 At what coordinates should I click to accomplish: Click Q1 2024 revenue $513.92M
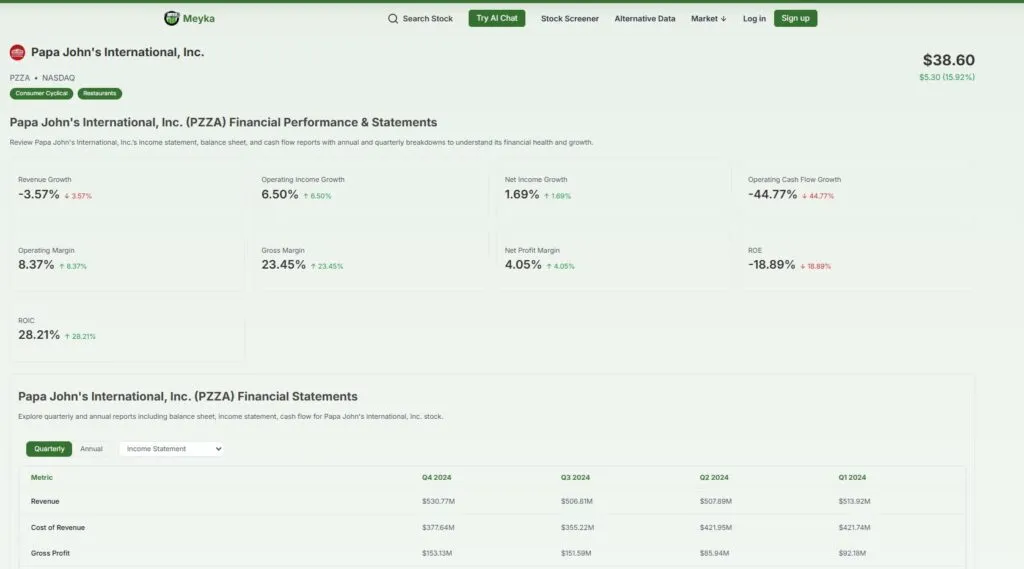(854, 502)
